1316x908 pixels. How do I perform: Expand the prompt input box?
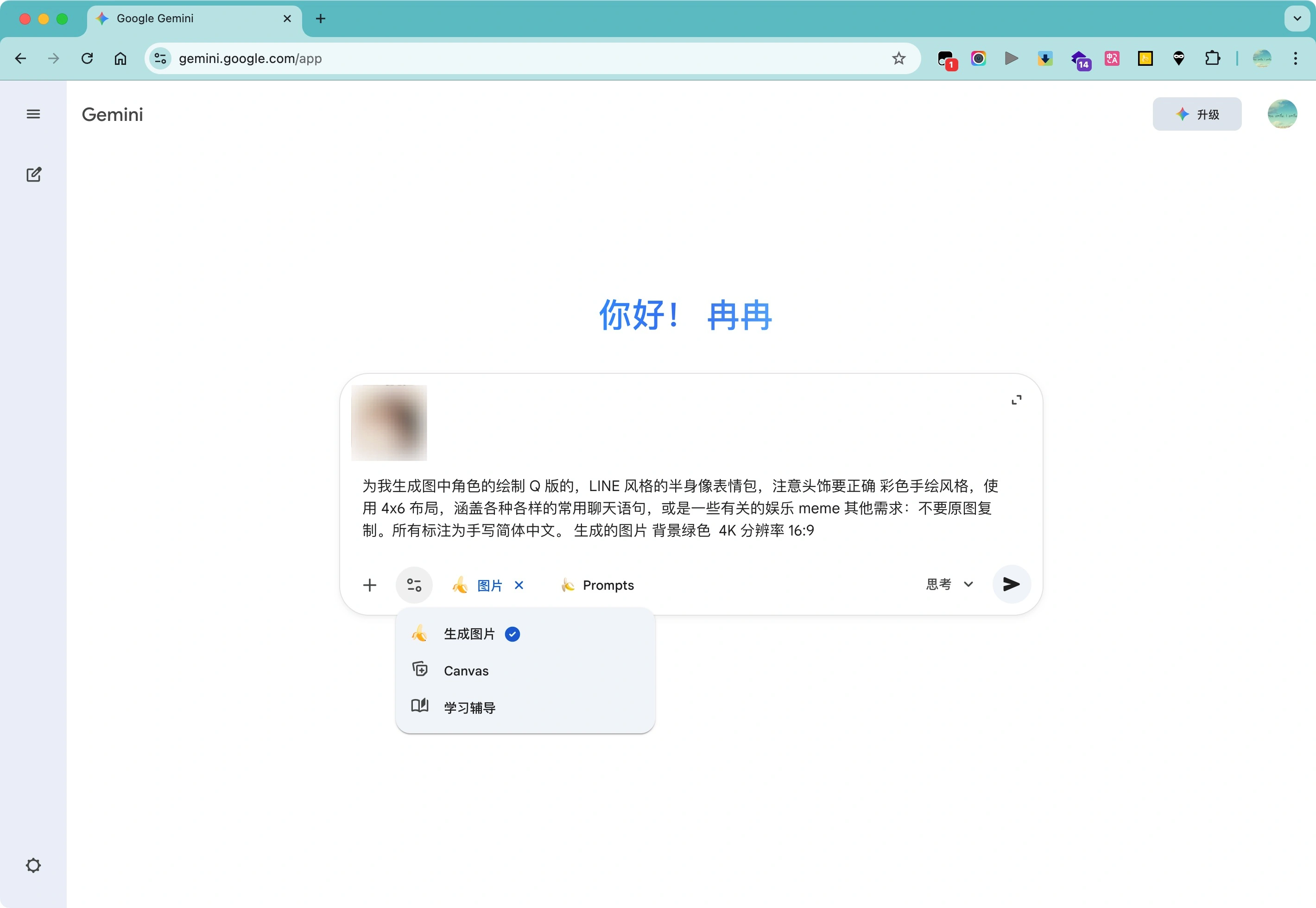pos(1016,400)
